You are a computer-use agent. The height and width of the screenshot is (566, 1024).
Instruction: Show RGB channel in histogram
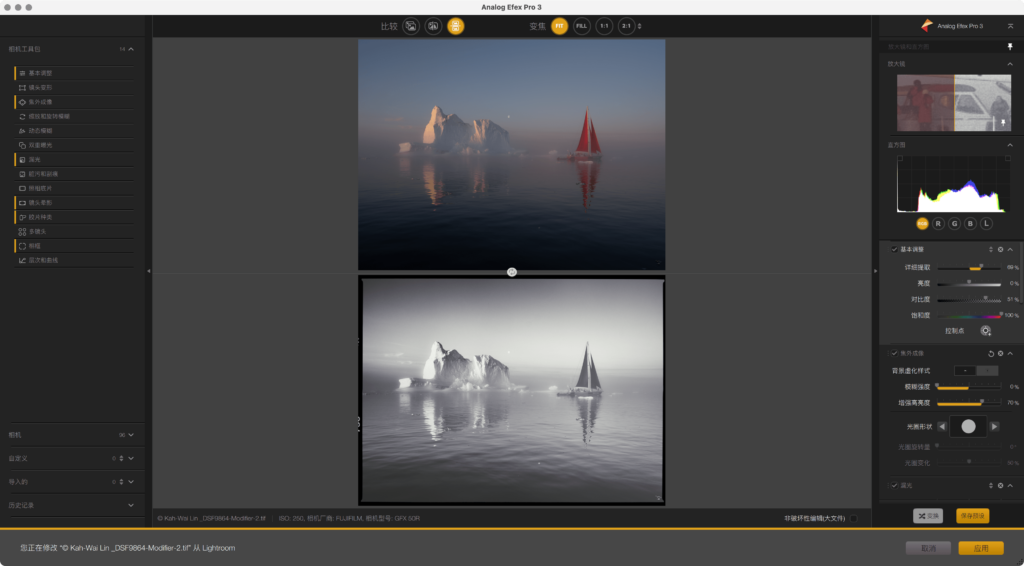point(922,223)
